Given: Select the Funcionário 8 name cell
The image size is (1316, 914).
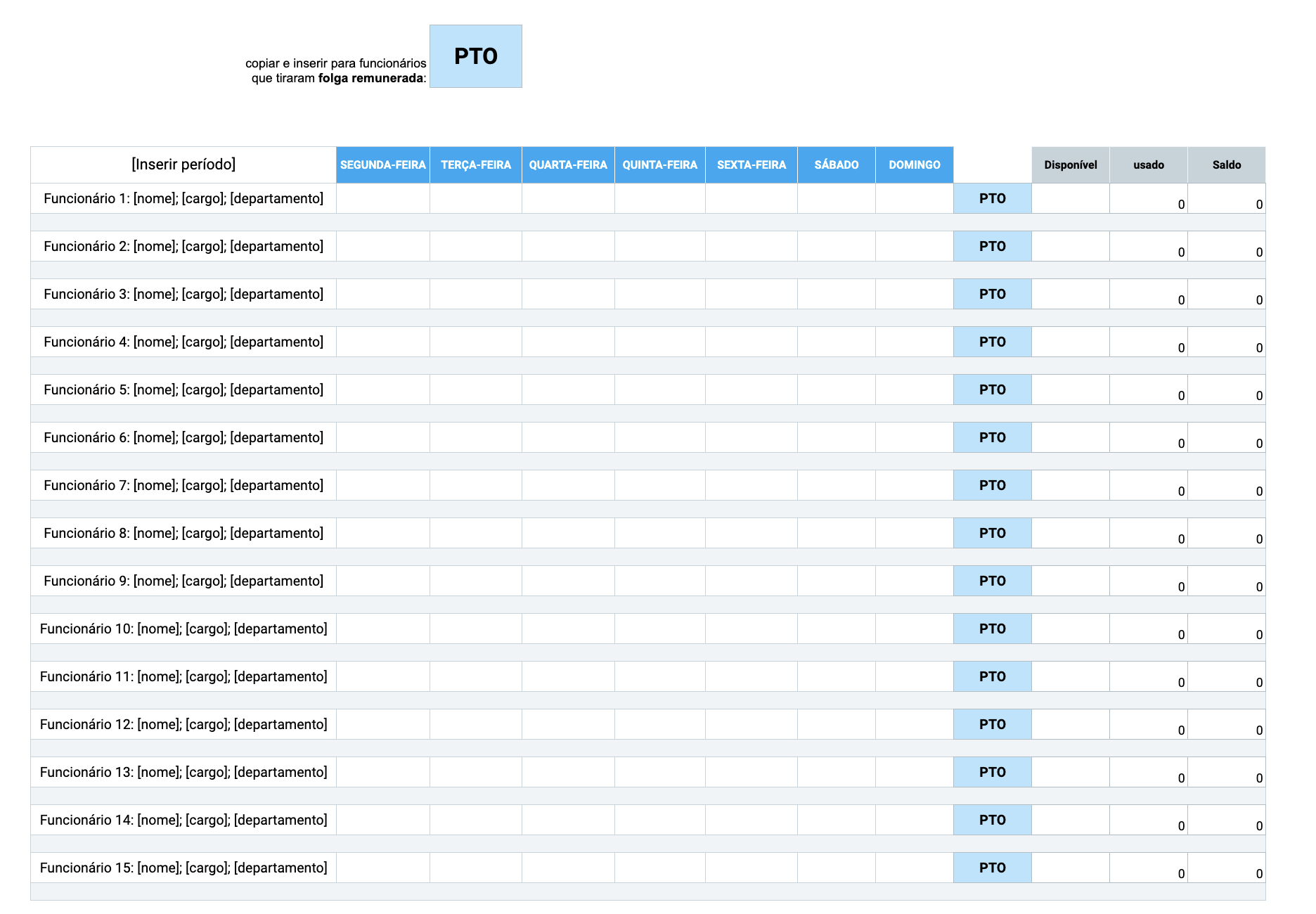Looking at the screenshot, I should click(x=183, y=533).
